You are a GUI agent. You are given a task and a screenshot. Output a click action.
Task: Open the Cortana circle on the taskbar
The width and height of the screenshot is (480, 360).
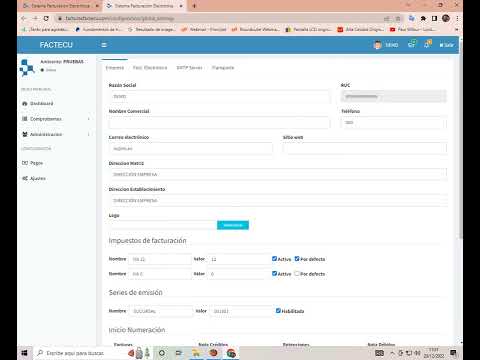pyautogui.click(x=162, y=353)
